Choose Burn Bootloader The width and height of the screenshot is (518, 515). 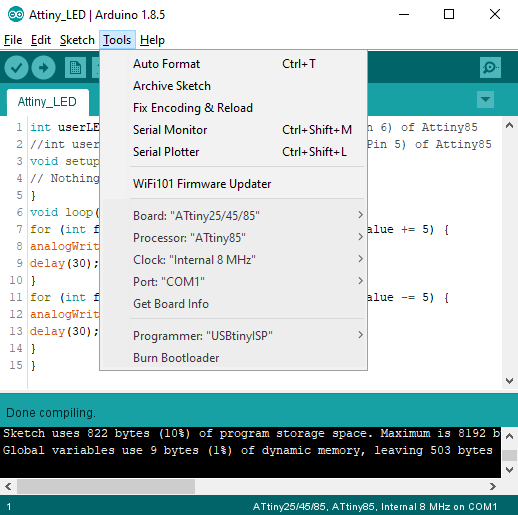click(x=233, y=357)
